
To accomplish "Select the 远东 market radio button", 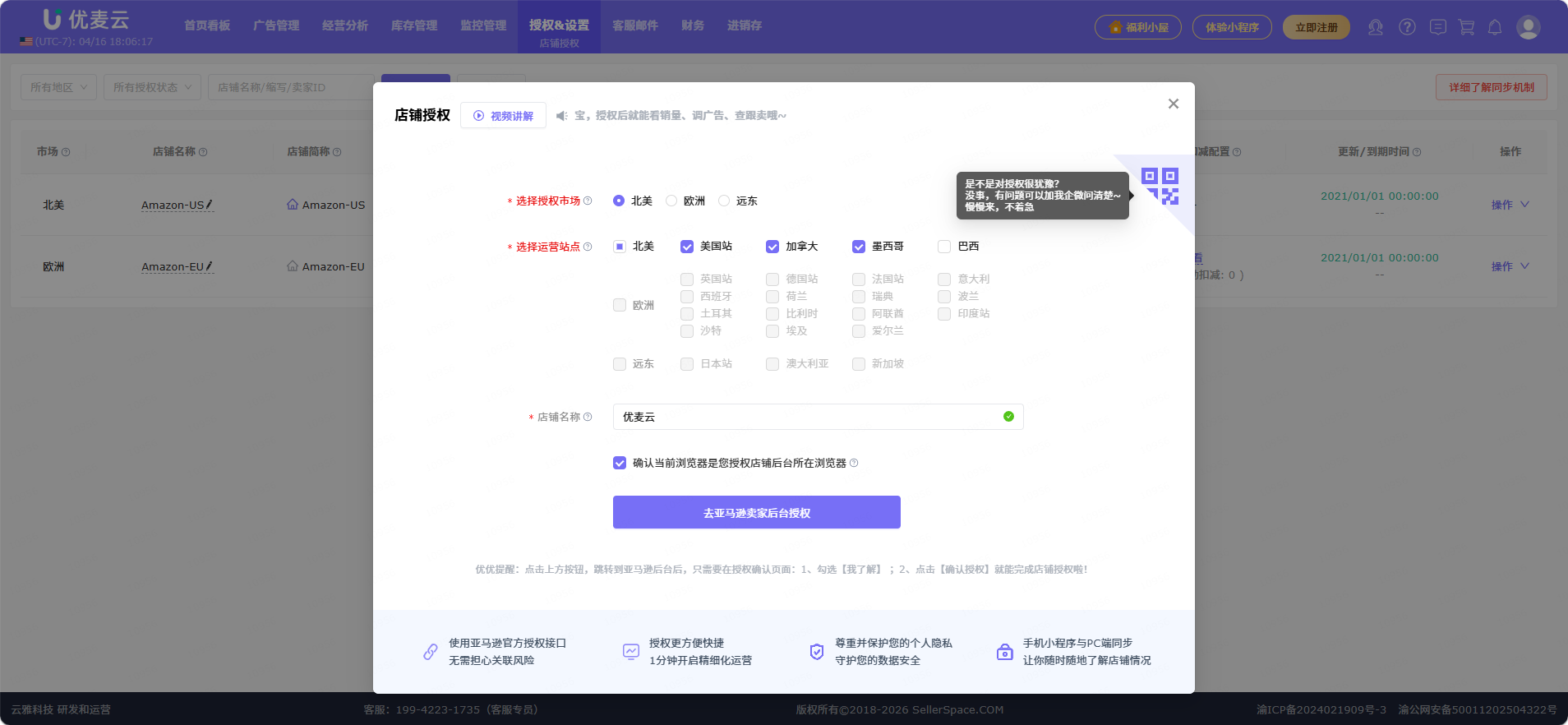I will point(724,201).
